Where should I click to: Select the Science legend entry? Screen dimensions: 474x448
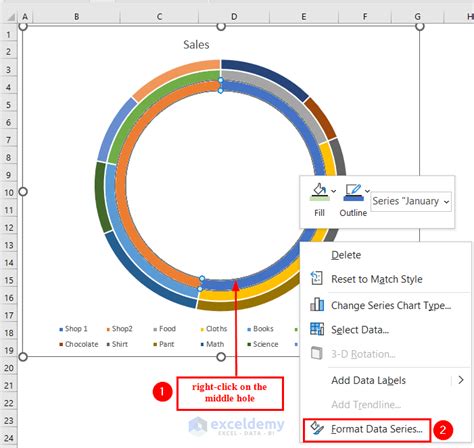(263, 344)
